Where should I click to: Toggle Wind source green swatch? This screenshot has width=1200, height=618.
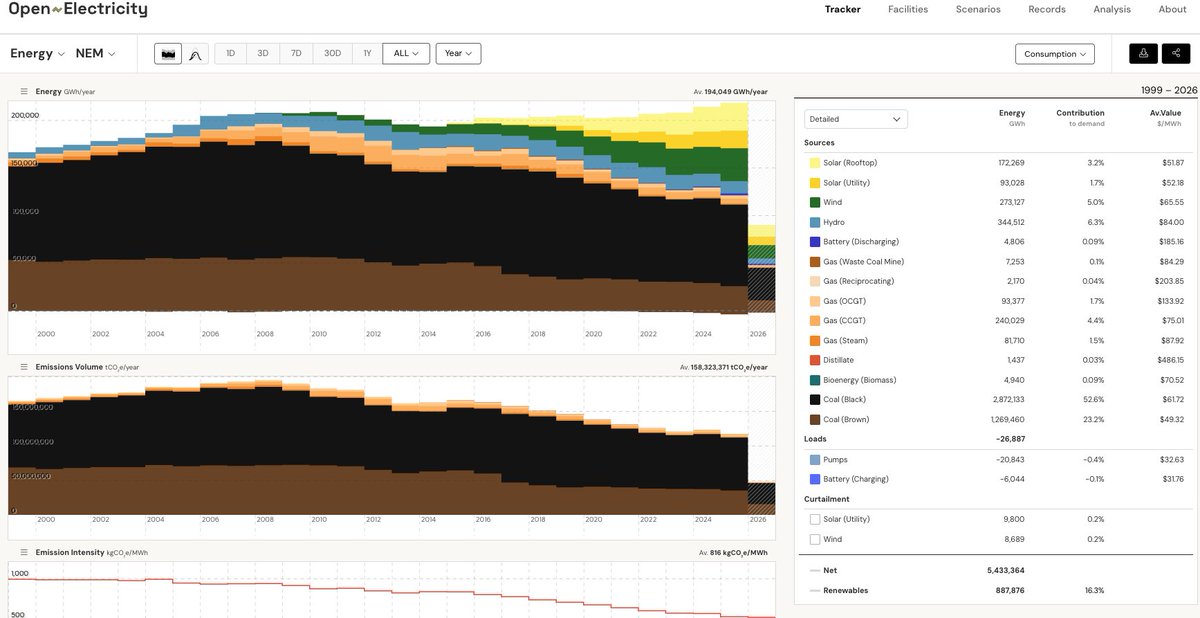click(815, 202)
